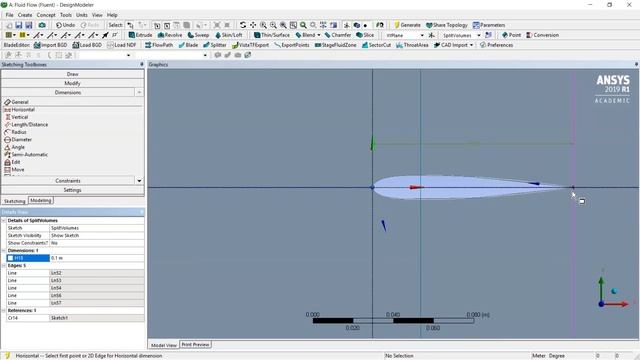Click StageFluidZone
Screen dimensions: 640x360
point(336,45)
